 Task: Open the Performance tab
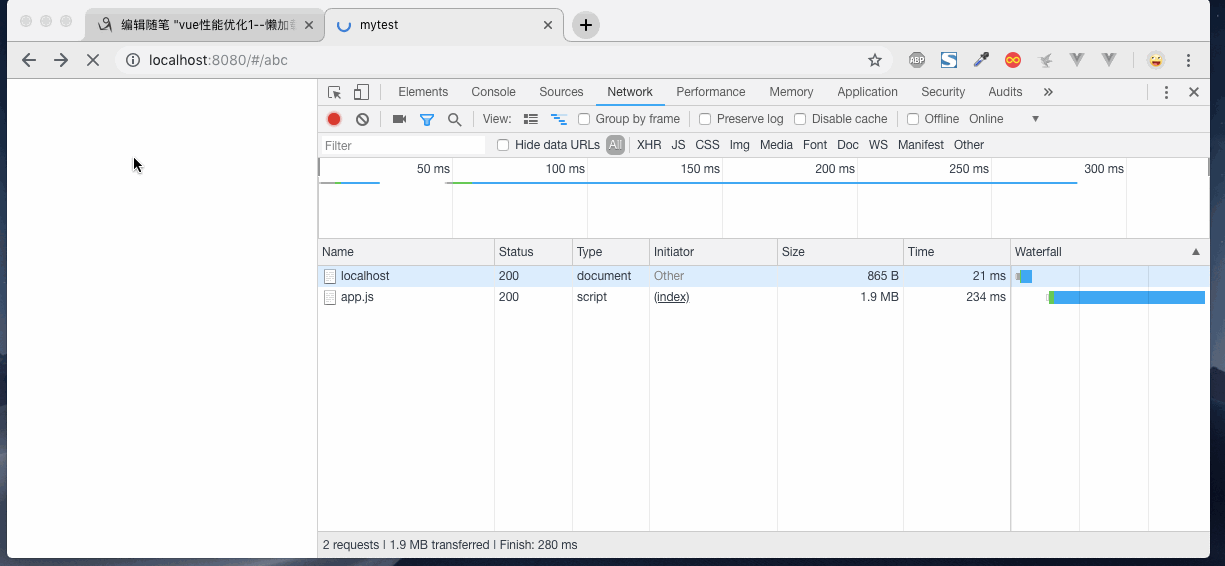click(710, 92)
